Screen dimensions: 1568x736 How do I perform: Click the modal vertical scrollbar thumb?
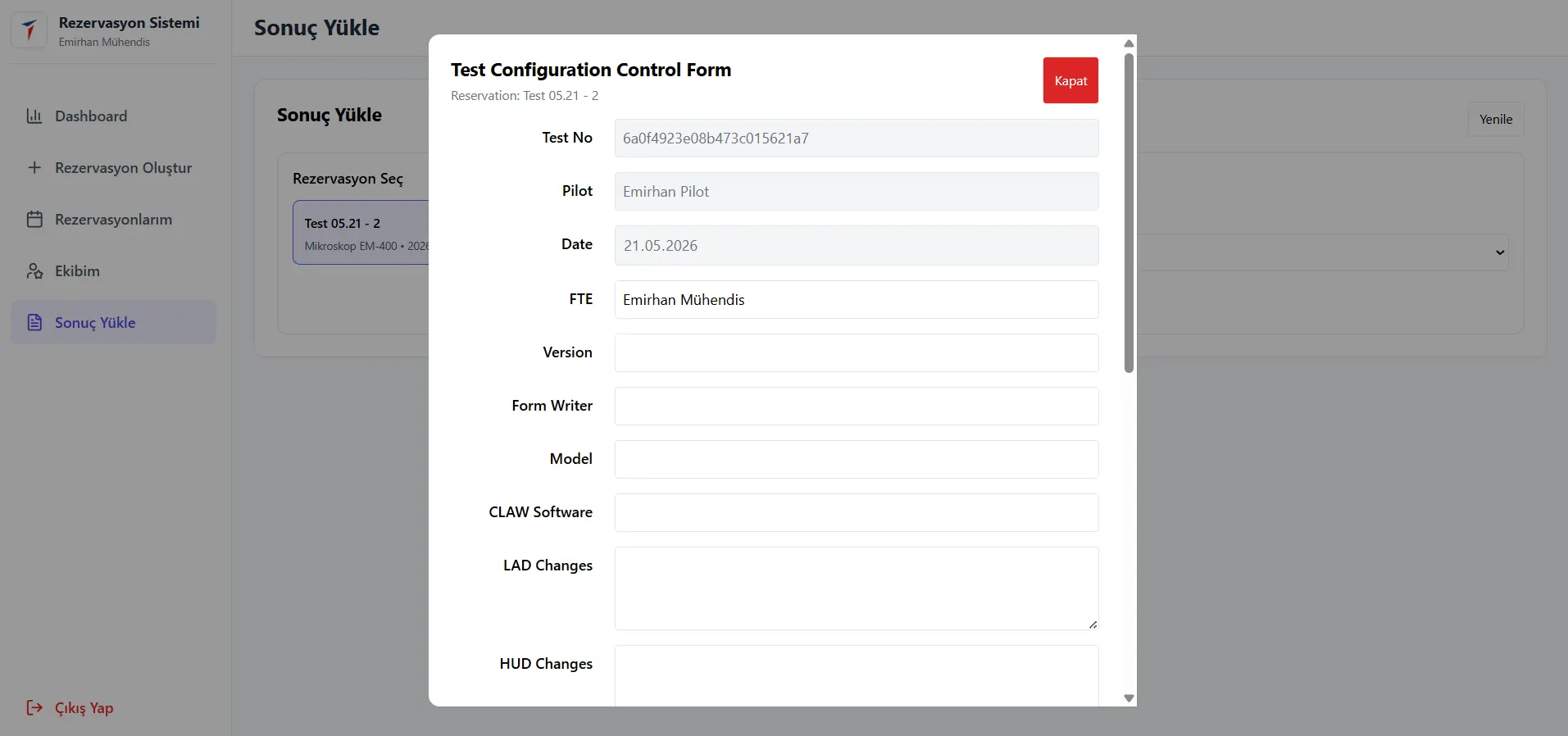tap(1129, 213)
